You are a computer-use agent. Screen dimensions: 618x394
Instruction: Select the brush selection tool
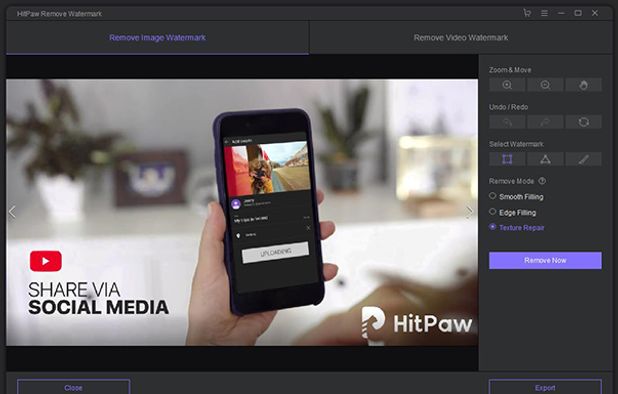[583, 159]
